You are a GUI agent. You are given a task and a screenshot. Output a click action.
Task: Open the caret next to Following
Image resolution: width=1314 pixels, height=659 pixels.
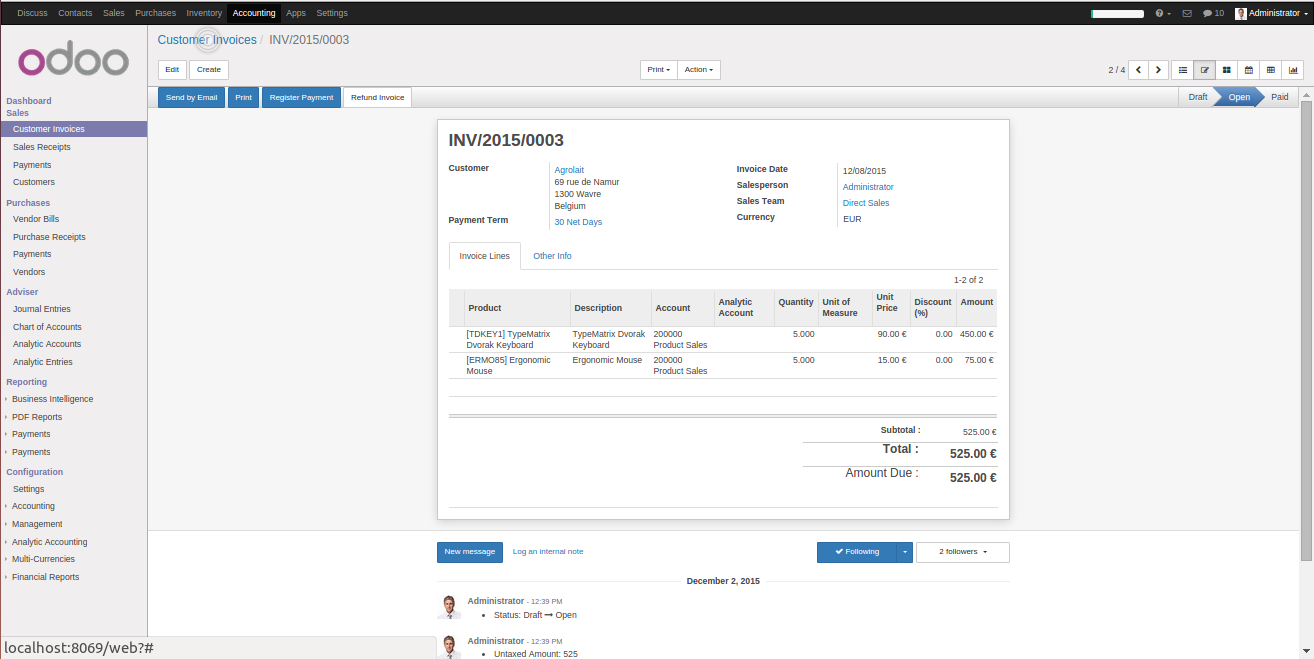(x=904, y=552)
